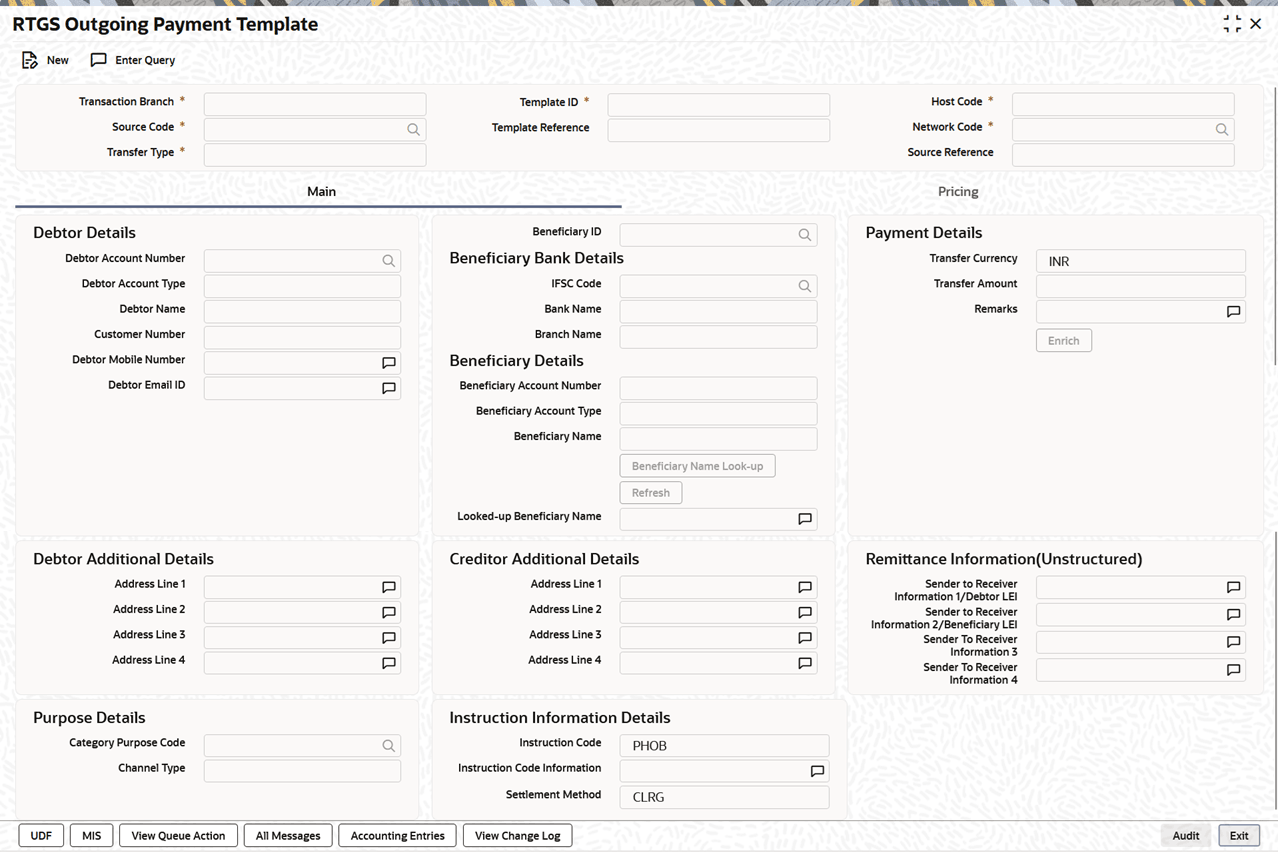Open Creditor Address Line 3 editor icon
The image size is (1278, 852).
click(804, 637)
